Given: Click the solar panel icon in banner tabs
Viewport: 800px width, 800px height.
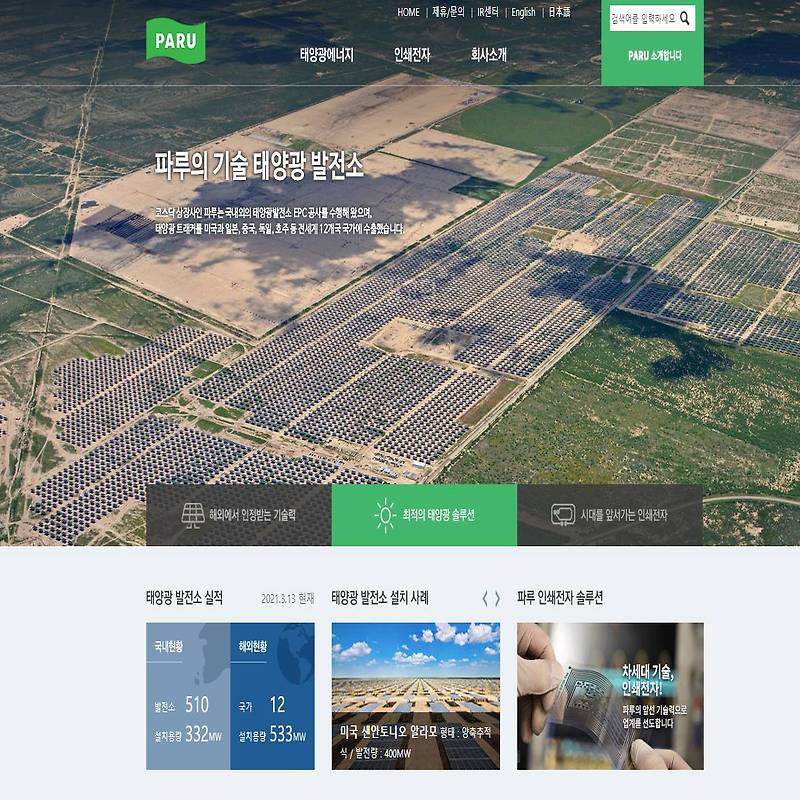Looking at the screenshot, I should click(193, 515).
